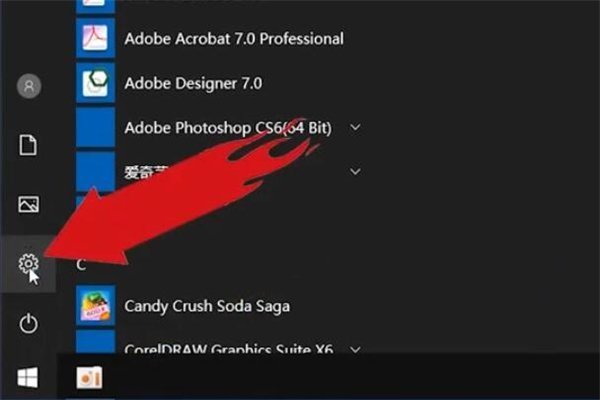Image resolution: width=600 pixels, height=400 pixels.
Task: Click the letter C section header
Action: (x=82, y=264)
